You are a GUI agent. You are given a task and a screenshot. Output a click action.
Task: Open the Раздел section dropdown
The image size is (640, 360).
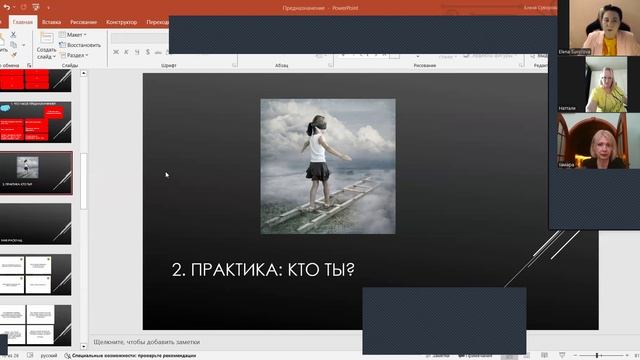tap(74, 55)
